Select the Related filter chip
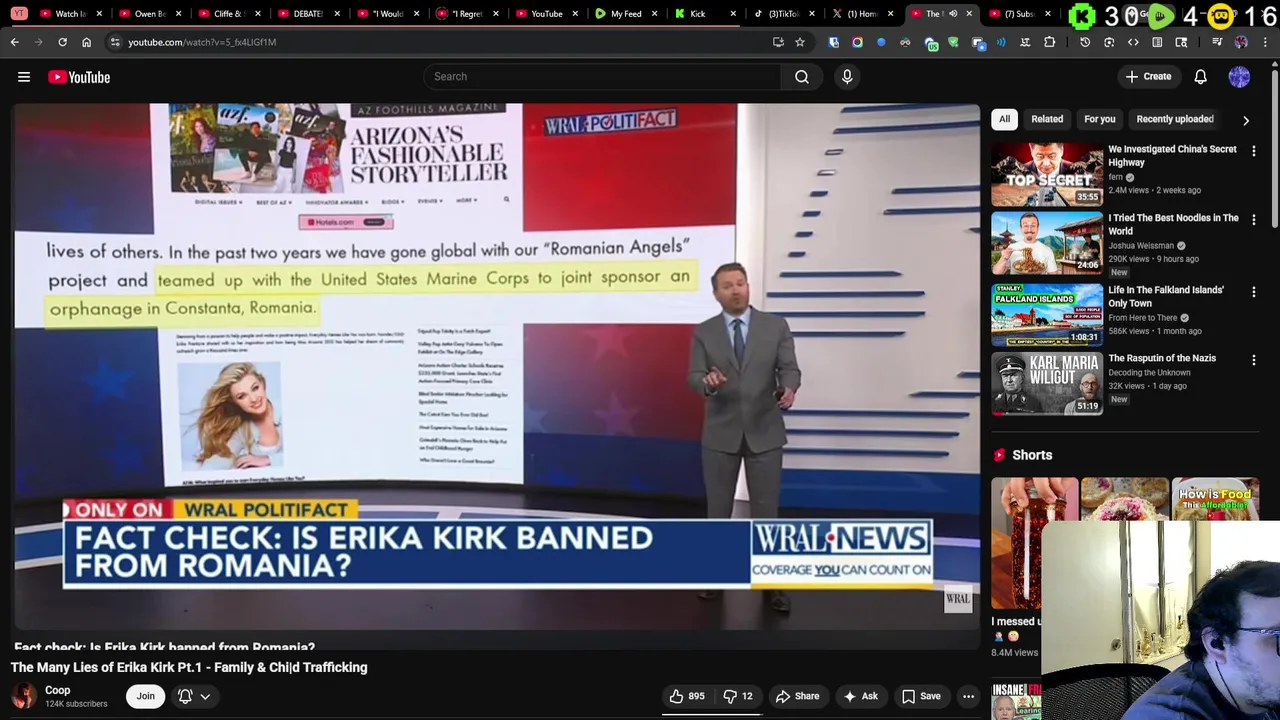The width and height of the screenshot is (1280, 720). click(x=1047, y=119)
